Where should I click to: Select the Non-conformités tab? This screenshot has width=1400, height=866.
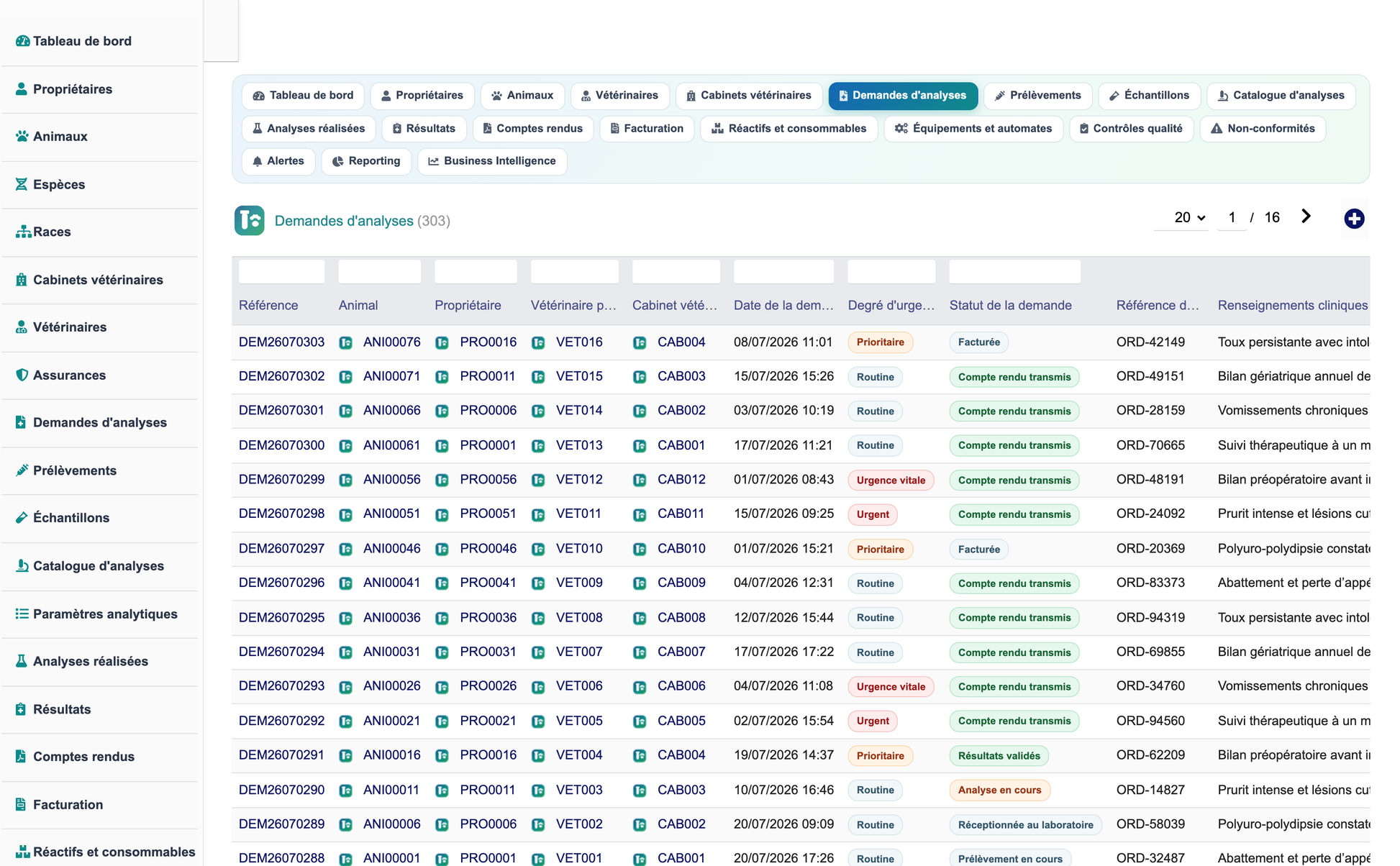pyautogui.click(x=1263, y=129)
